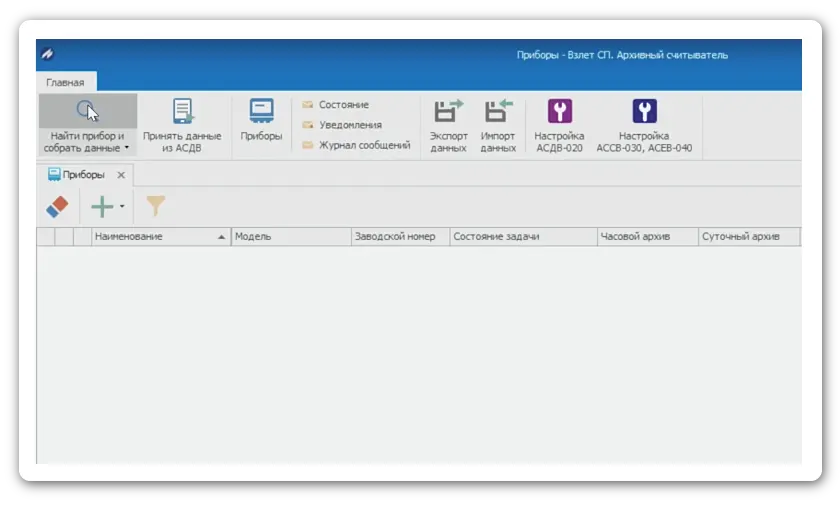Click the eraser clear icon
Screen dimensions: 840x507
point(58,207)
